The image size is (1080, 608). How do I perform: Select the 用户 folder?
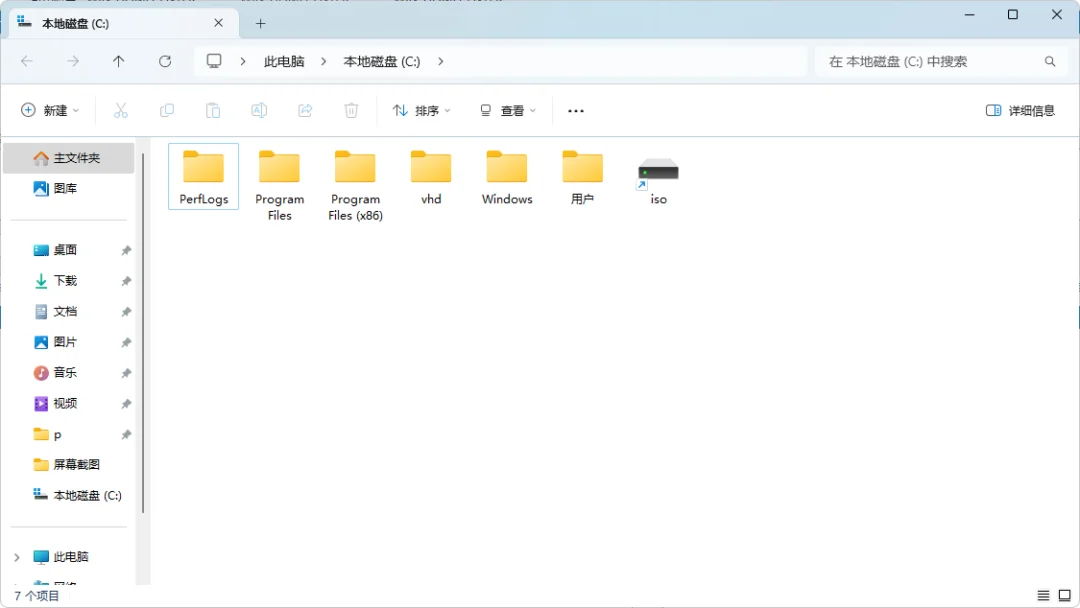(582, 177)
